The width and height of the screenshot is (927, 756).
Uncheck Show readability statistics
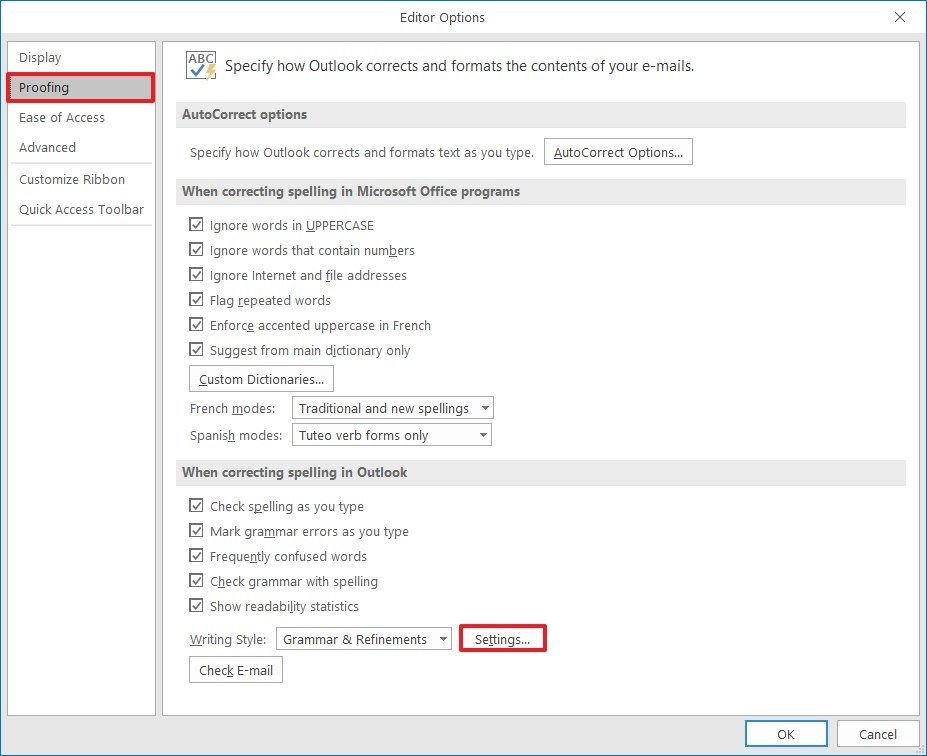point(197,606)
